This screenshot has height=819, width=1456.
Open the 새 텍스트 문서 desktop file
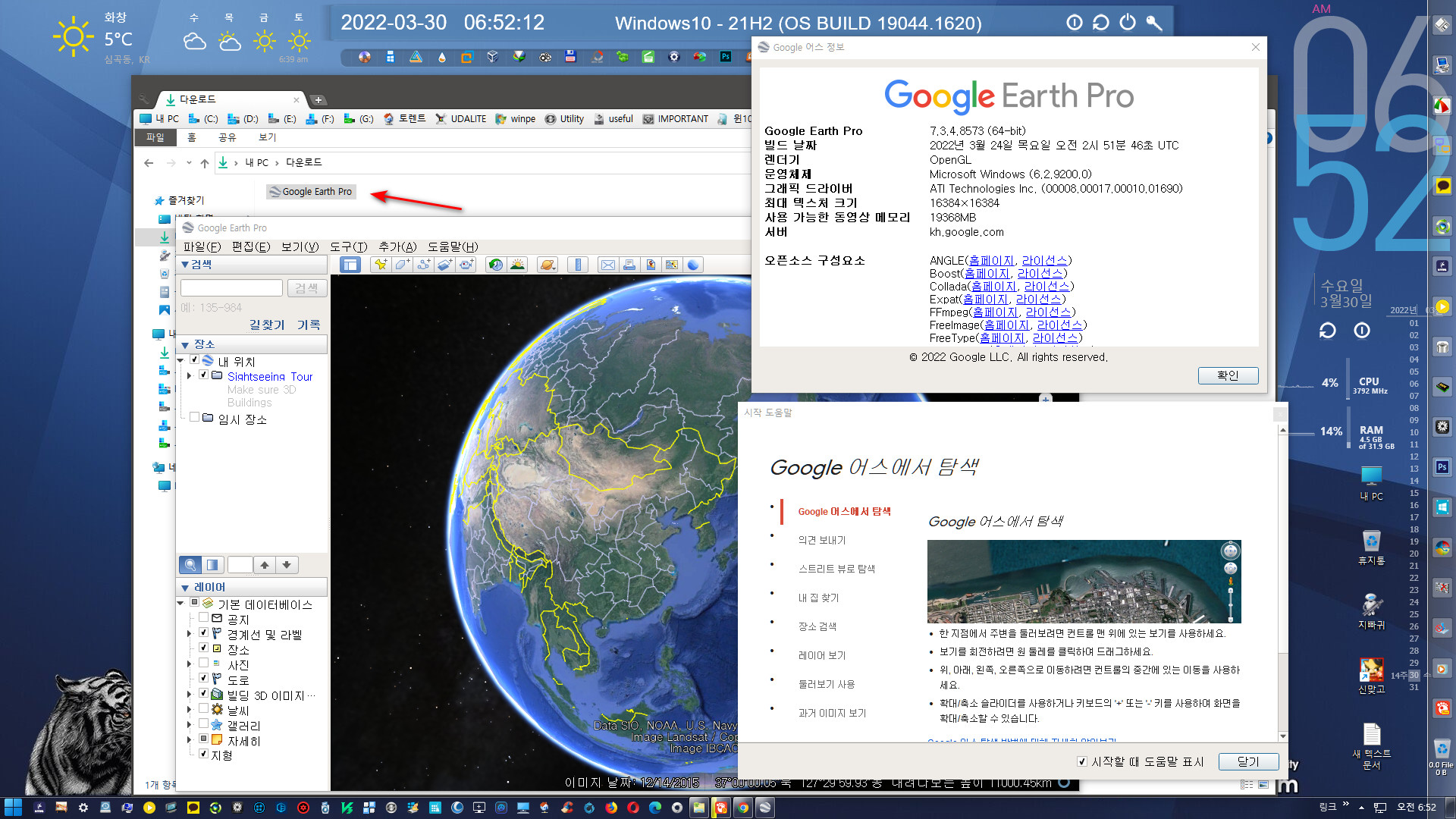tap(1372, 746)
